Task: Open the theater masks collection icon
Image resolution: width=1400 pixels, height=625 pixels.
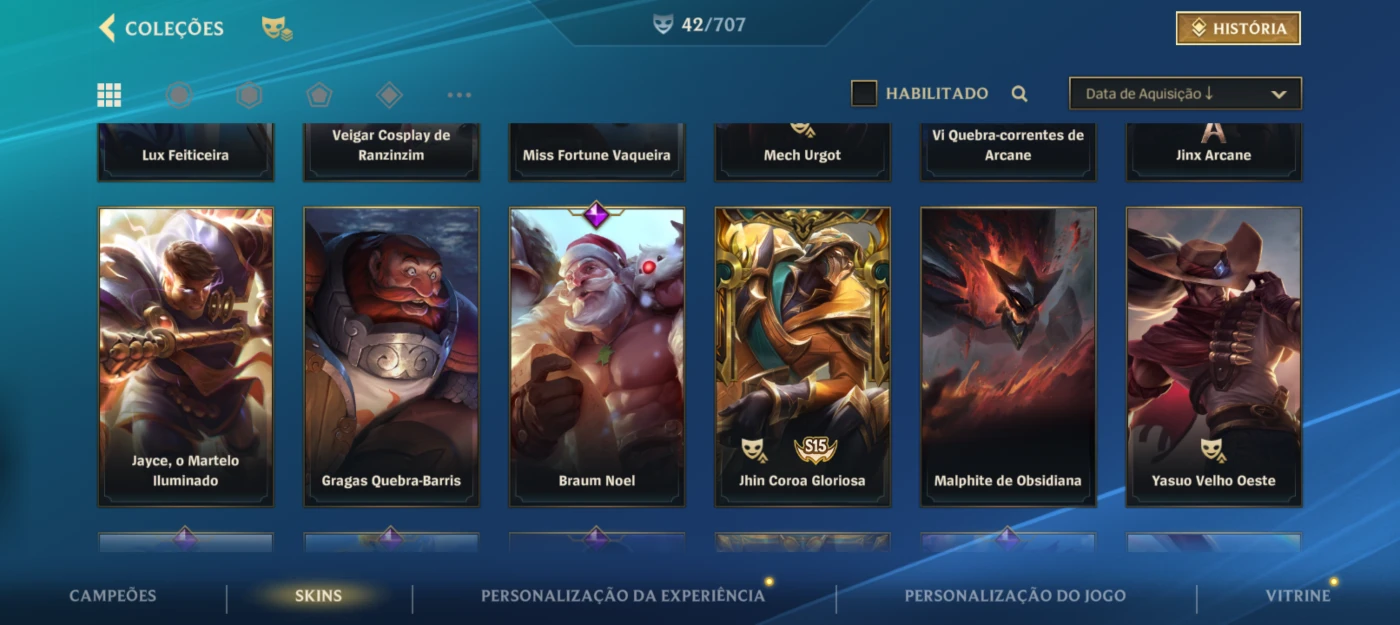Action: pyautogui.click(x=277, y=28)
